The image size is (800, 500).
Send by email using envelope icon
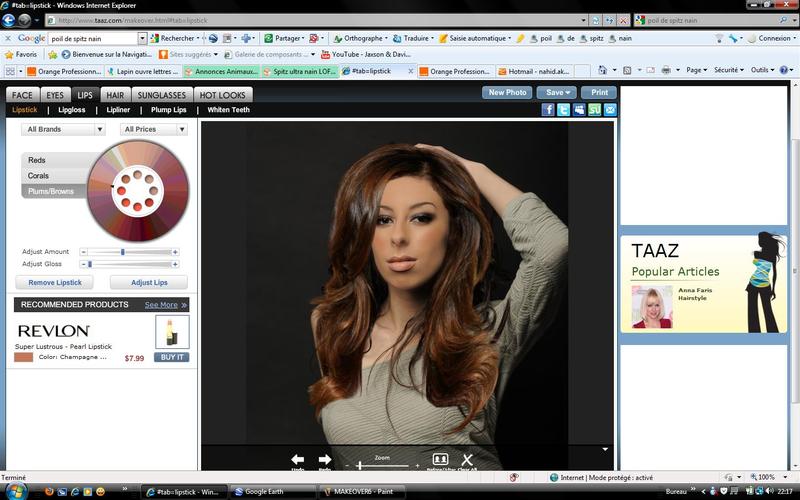point(610,110)
